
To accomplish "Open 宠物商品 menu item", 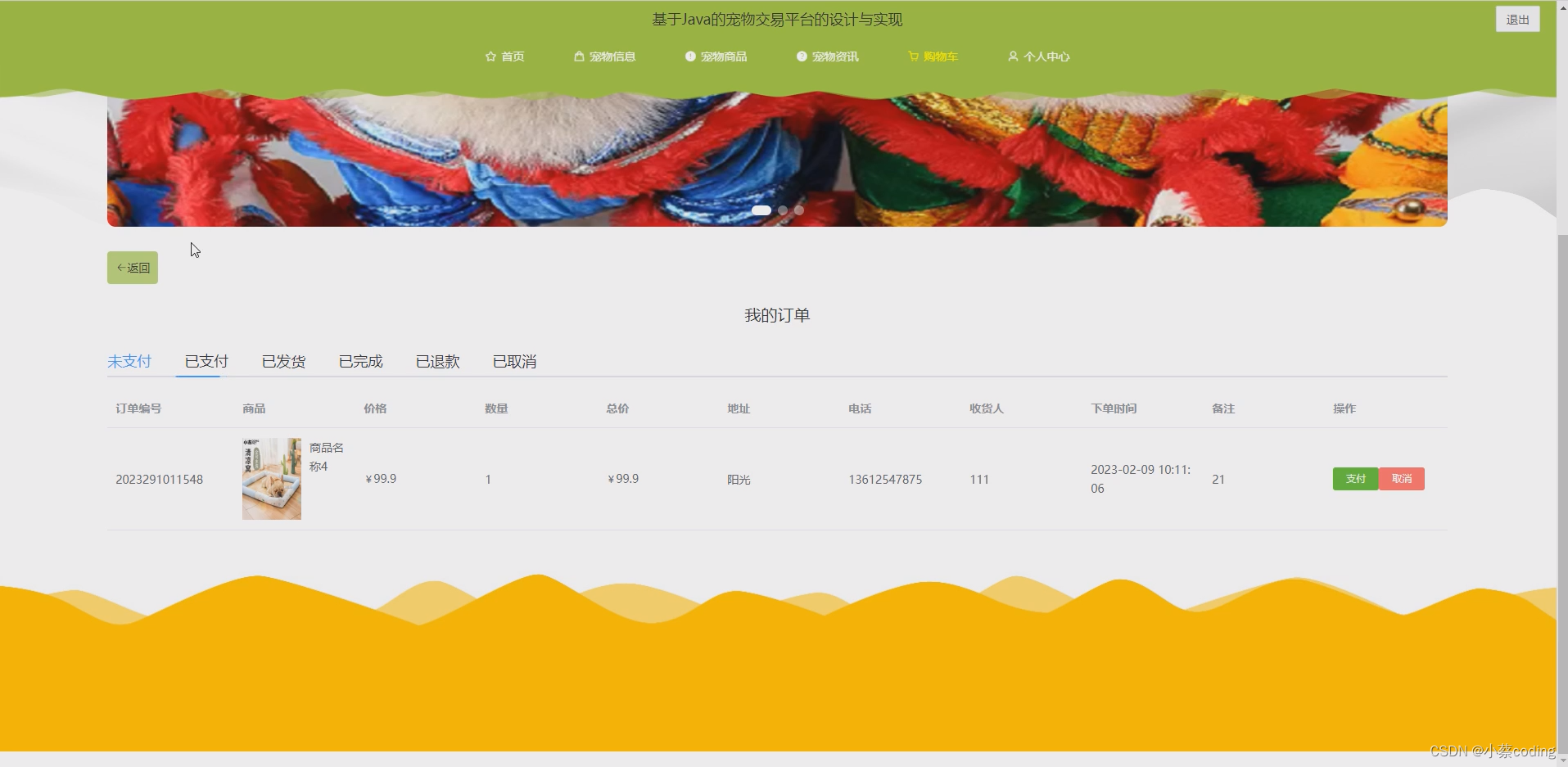I will pyautogui.click(x=716, y=56).
